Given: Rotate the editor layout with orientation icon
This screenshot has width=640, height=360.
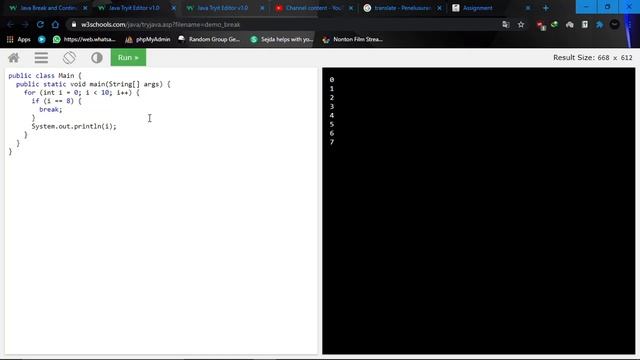Looking at the screenshot, I should [x=69, y=58].
